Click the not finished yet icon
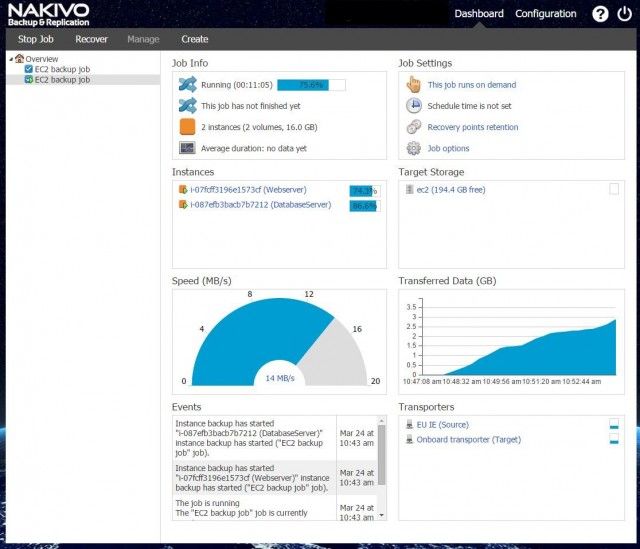 [187, 106]
